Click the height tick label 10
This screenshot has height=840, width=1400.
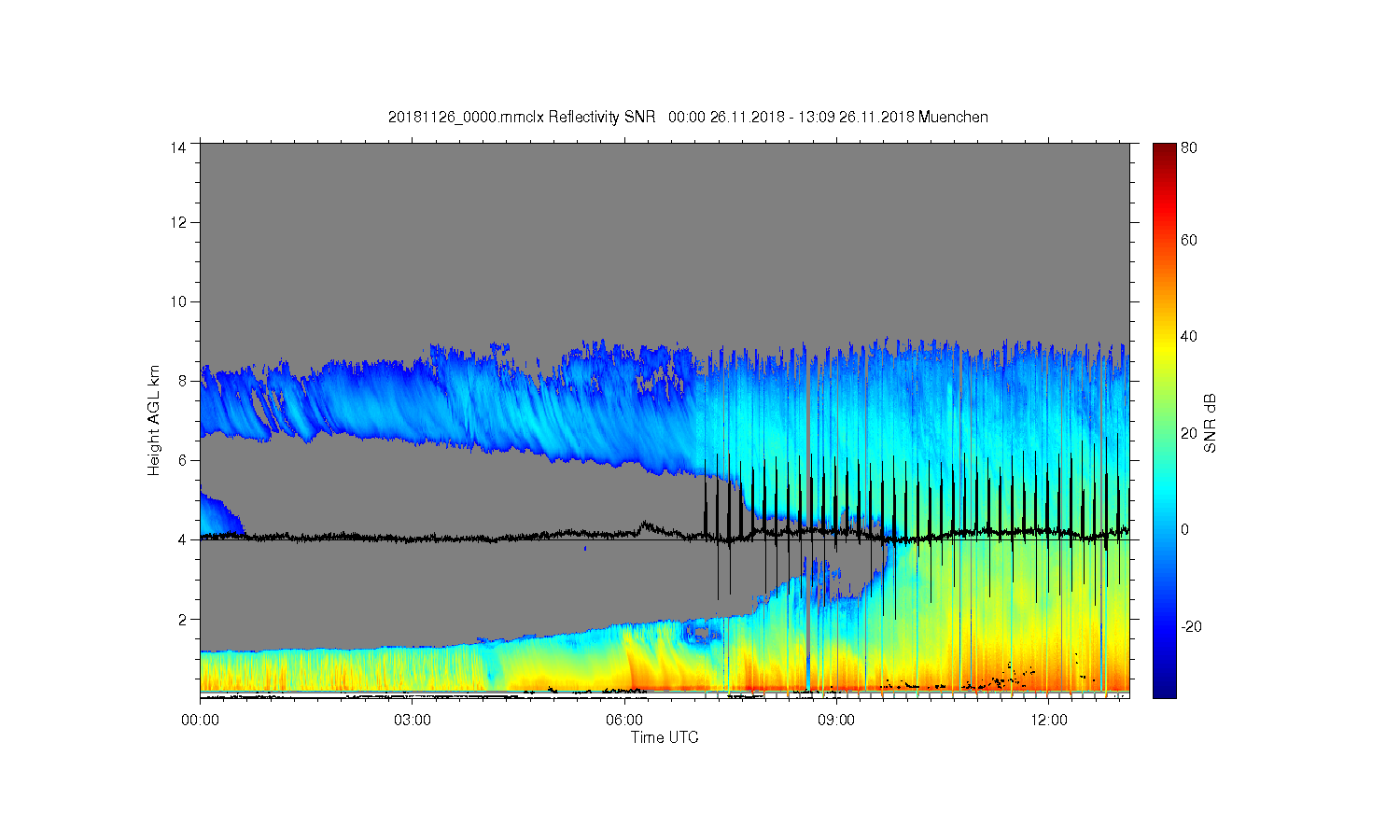pyautogui.click(x=178, y=301)
